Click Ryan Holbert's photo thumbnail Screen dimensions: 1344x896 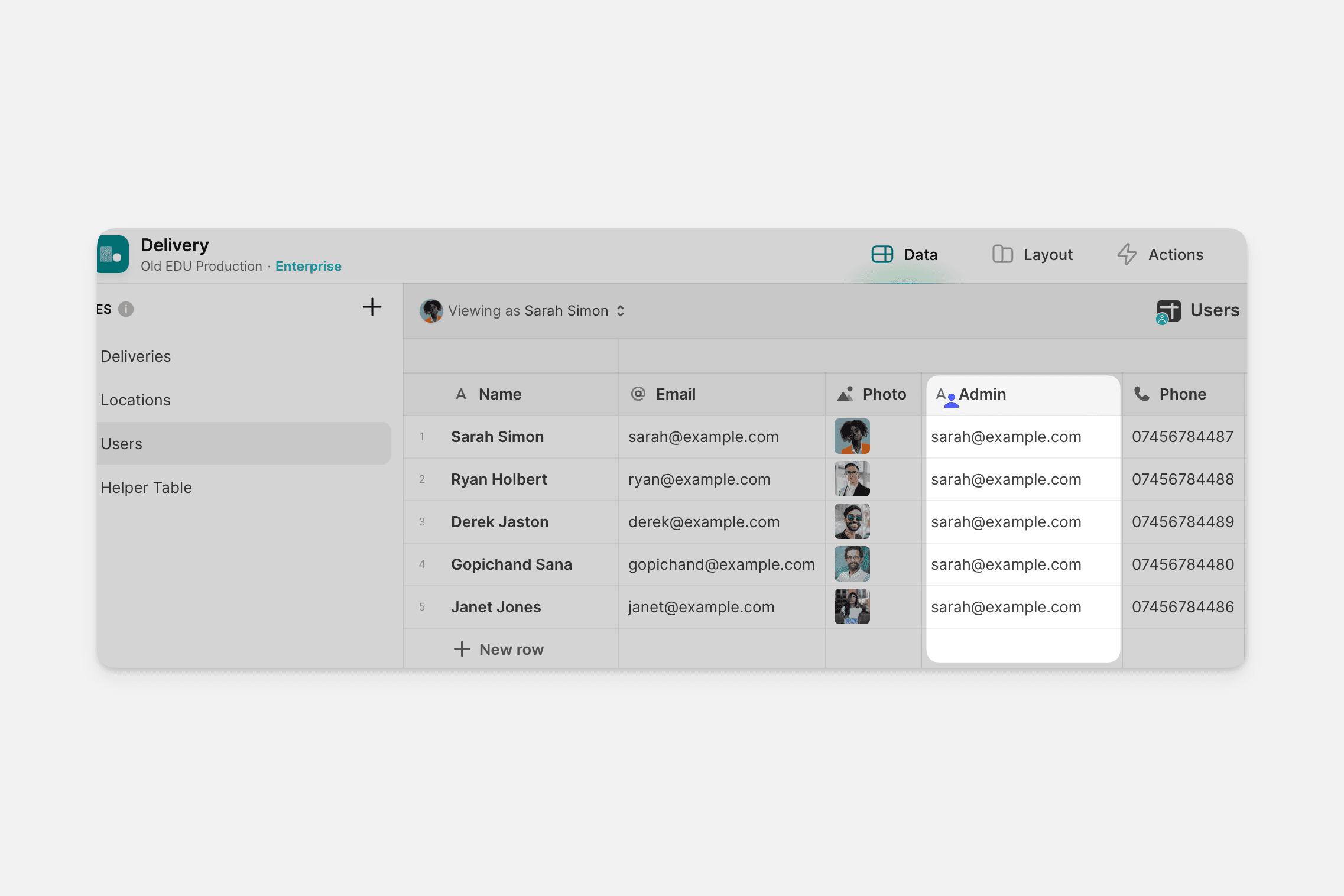[852, 479]
